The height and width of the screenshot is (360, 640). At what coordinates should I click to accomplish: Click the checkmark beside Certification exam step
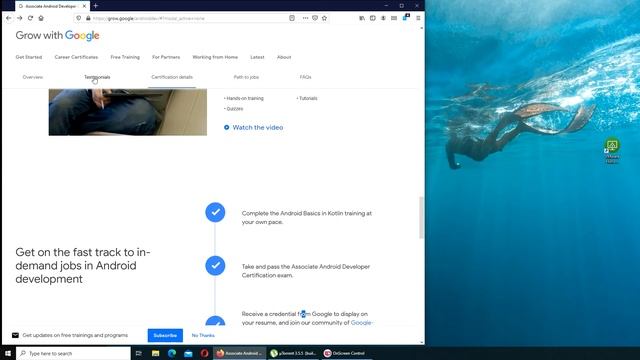click(215, 266)
